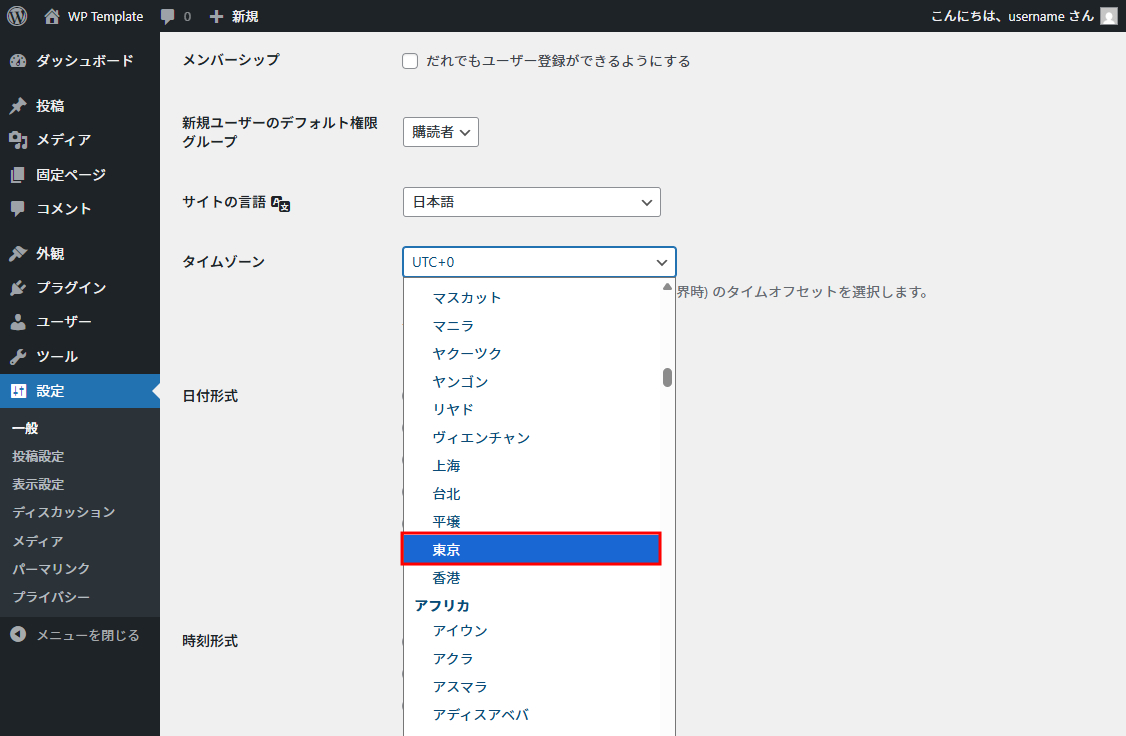This screenshot has width=1126, height=736.
Task: Select アスマラ timezone option
Action: (x=531, y=686)
